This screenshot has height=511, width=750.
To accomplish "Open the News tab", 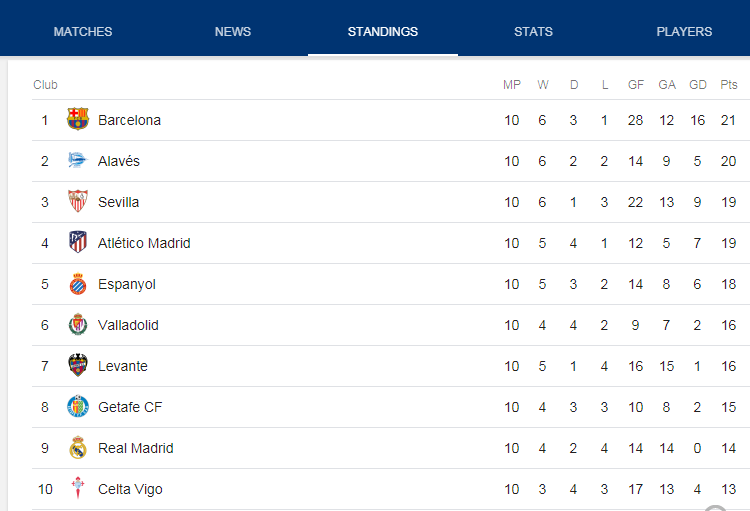I will pos(233,32).
